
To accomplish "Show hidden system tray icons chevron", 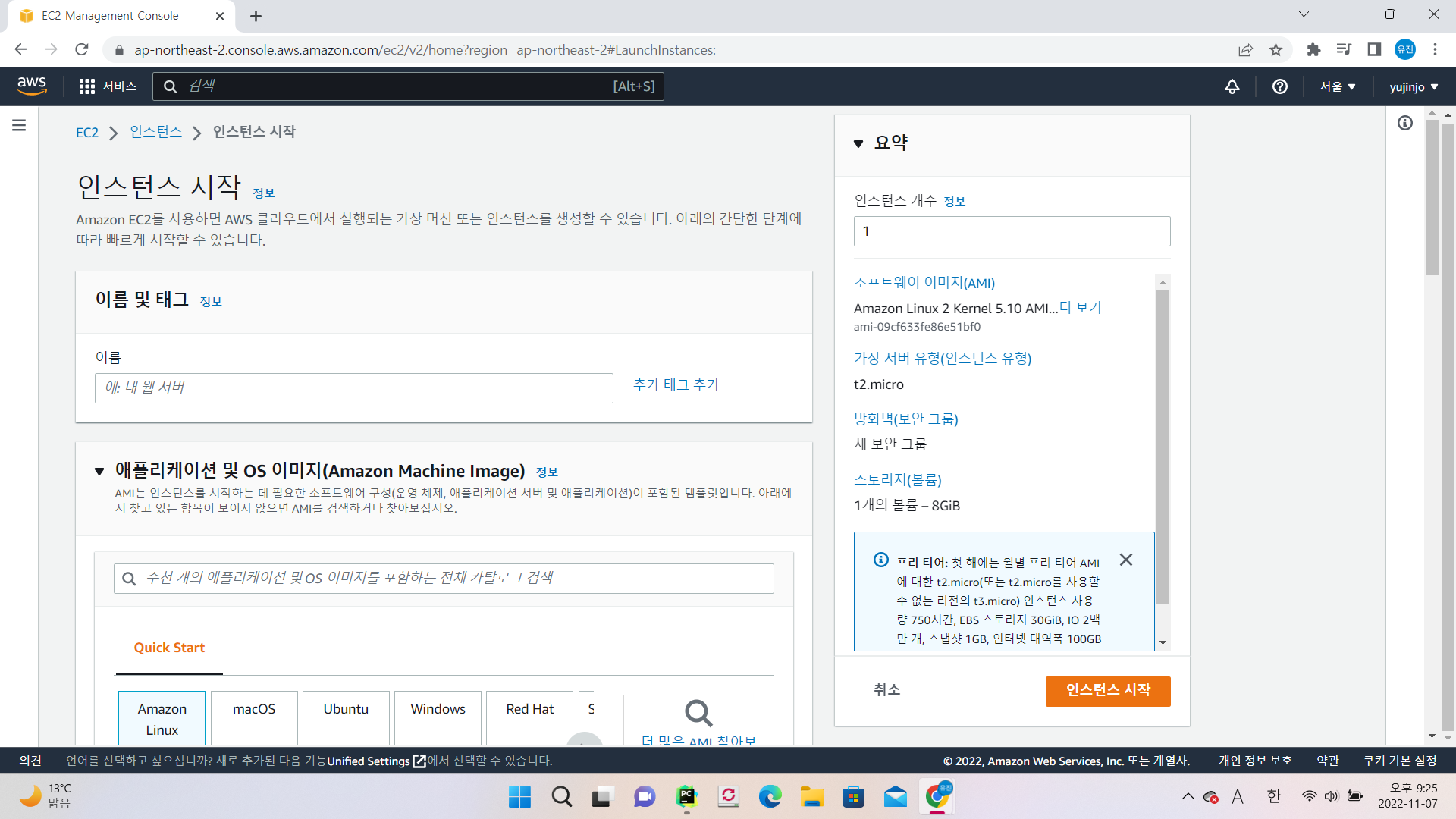I will coord(1188,796).
